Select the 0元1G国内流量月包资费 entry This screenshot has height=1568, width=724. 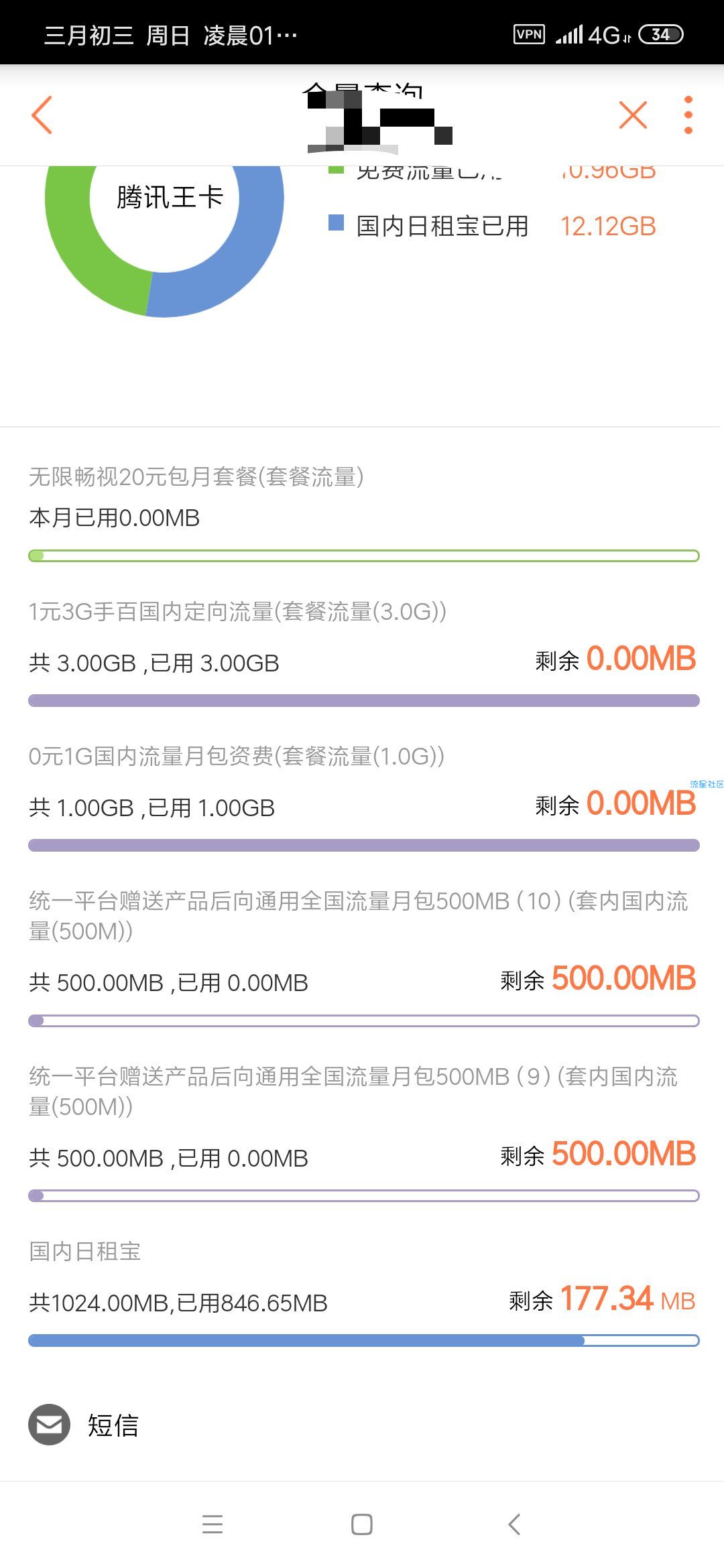tap(364, 797)
